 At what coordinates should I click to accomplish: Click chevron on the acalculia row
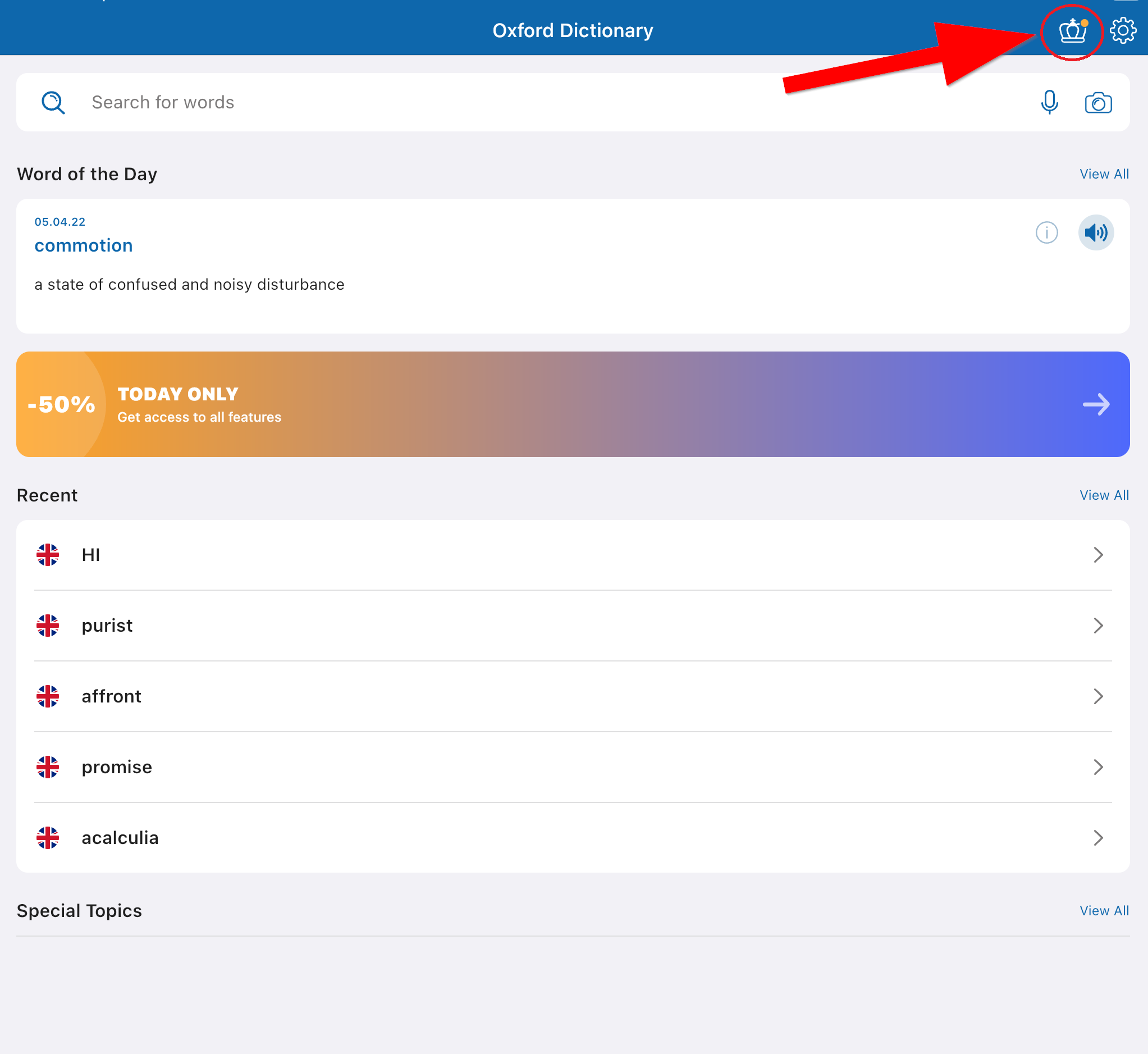pyautogui.click(x=1098, y=838)
